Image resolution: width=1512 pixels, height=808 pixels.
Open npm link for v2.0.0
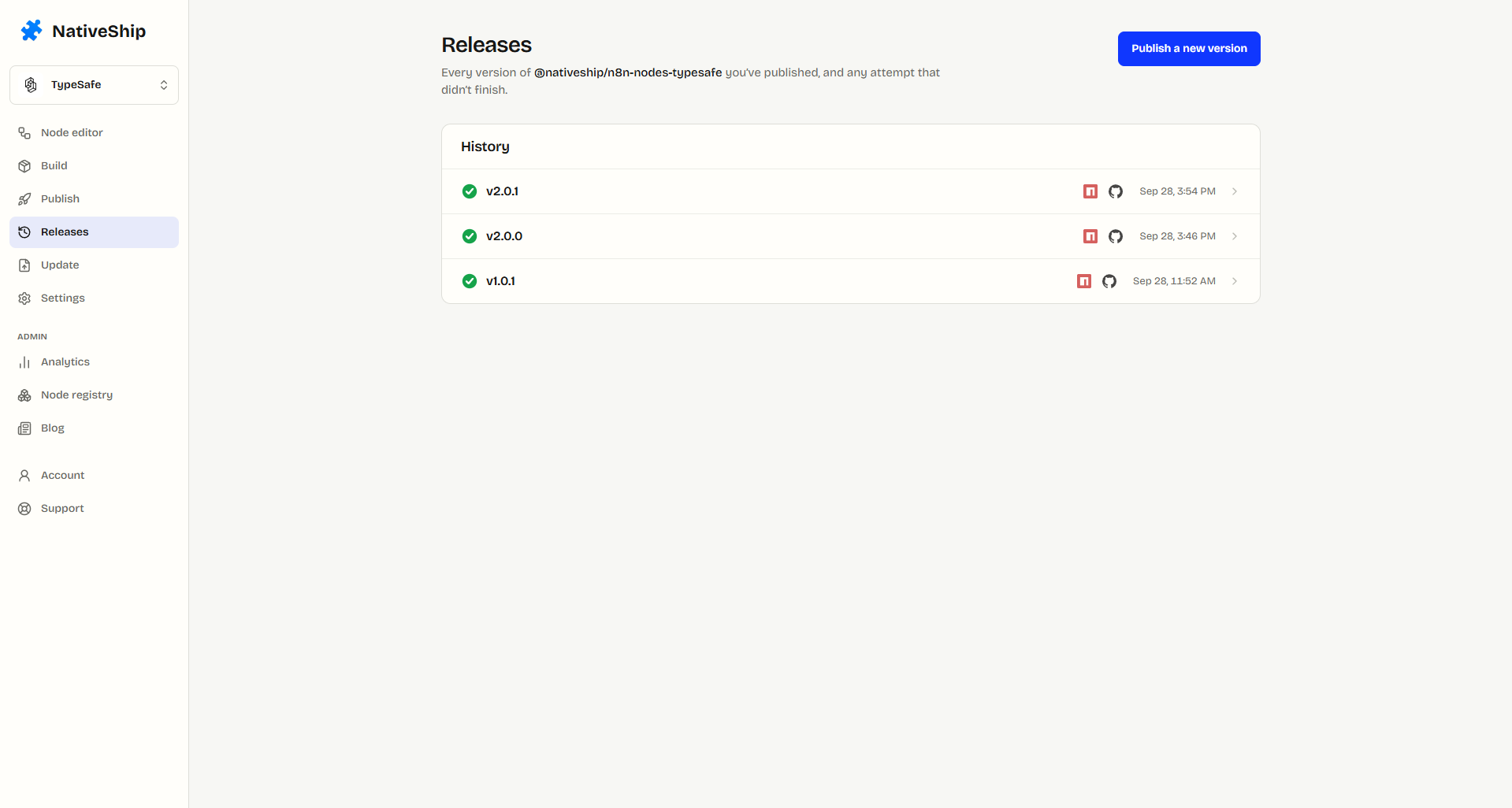click(1090, 236)
